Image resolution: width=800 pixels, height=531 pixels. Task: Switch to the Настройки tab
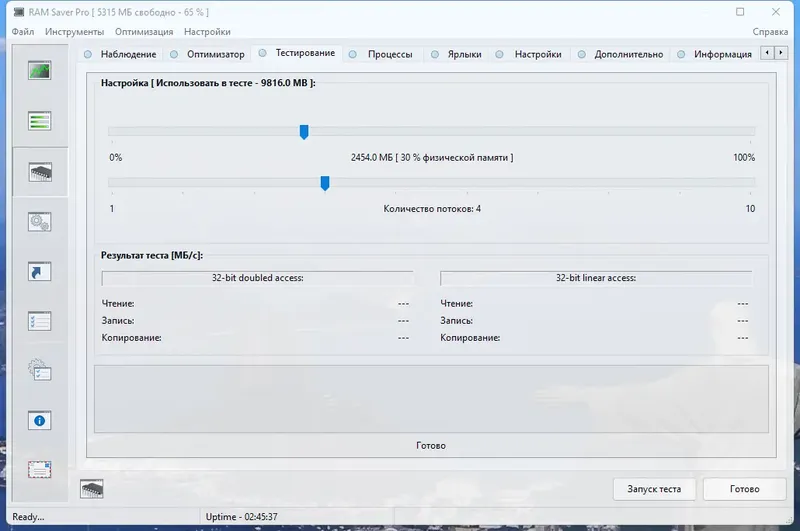point(530,54)
